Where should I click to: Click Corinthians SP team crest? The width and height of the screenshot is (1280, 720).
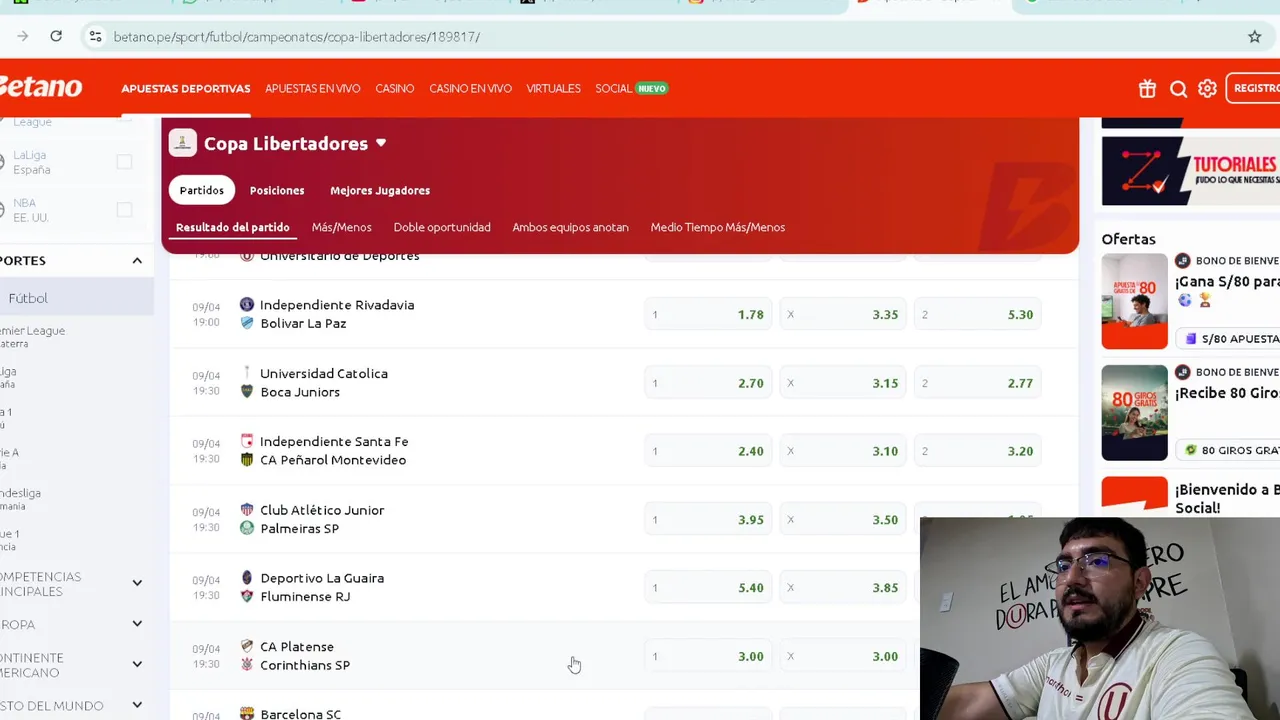coord(247,664)
